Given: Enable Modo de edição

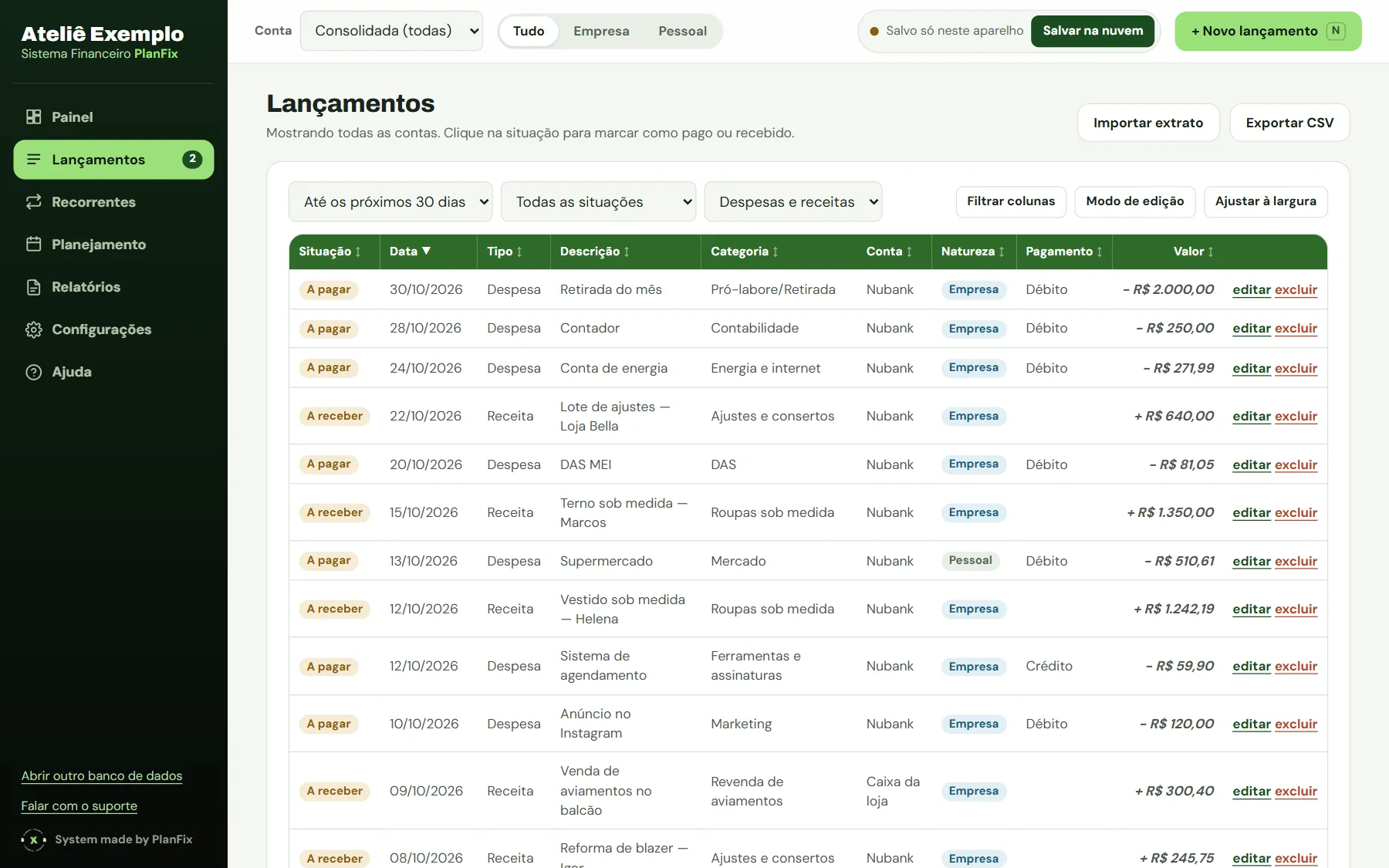Looking at the screenshot, I should (1134, 201).
